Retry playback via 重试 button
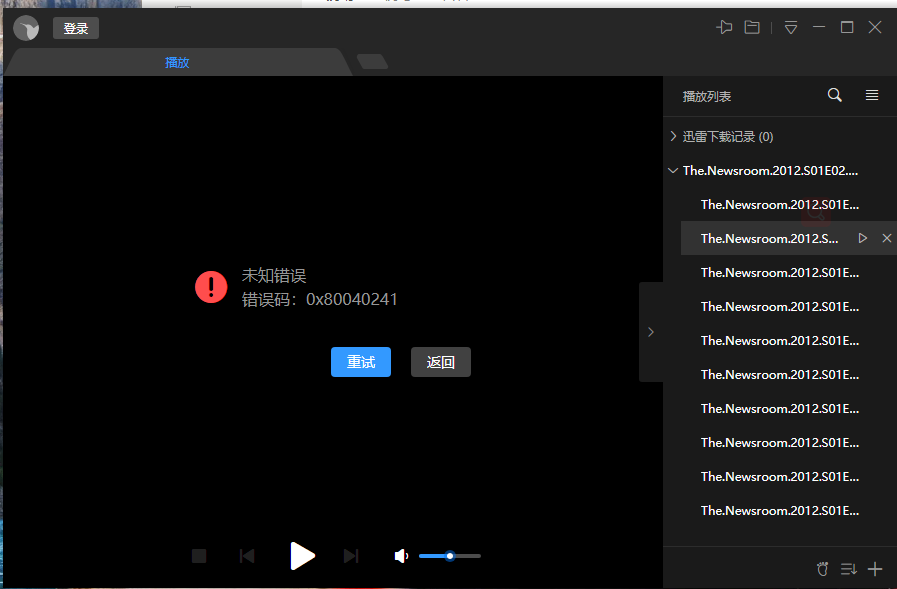The width and height of the screenshot is (897, 589). click(361, 361)
